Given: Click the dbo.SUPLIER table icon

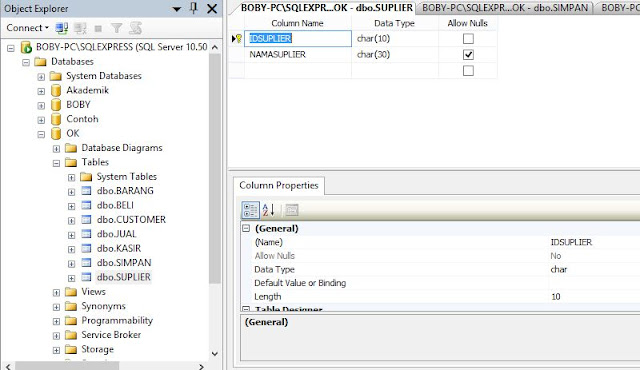Looking at the screenshot, I should (x=86, y=277).
